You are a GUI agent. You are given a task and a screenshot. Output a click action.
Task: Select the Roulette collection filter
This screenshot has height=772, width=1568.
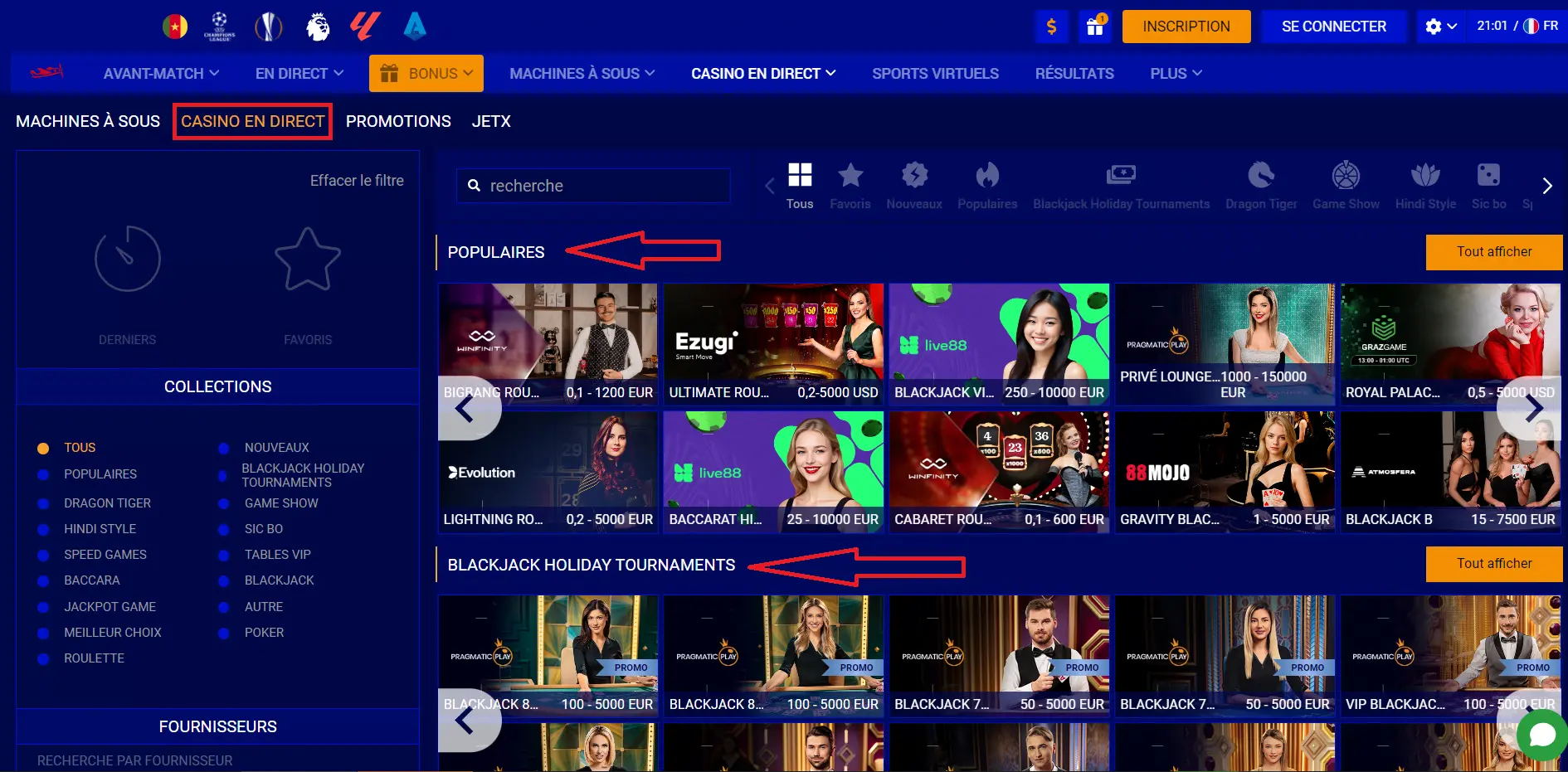pos(44,658)
